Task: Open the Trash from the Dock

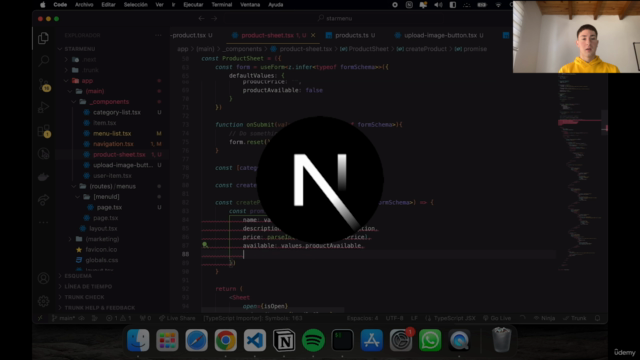Action: point(502,340)
